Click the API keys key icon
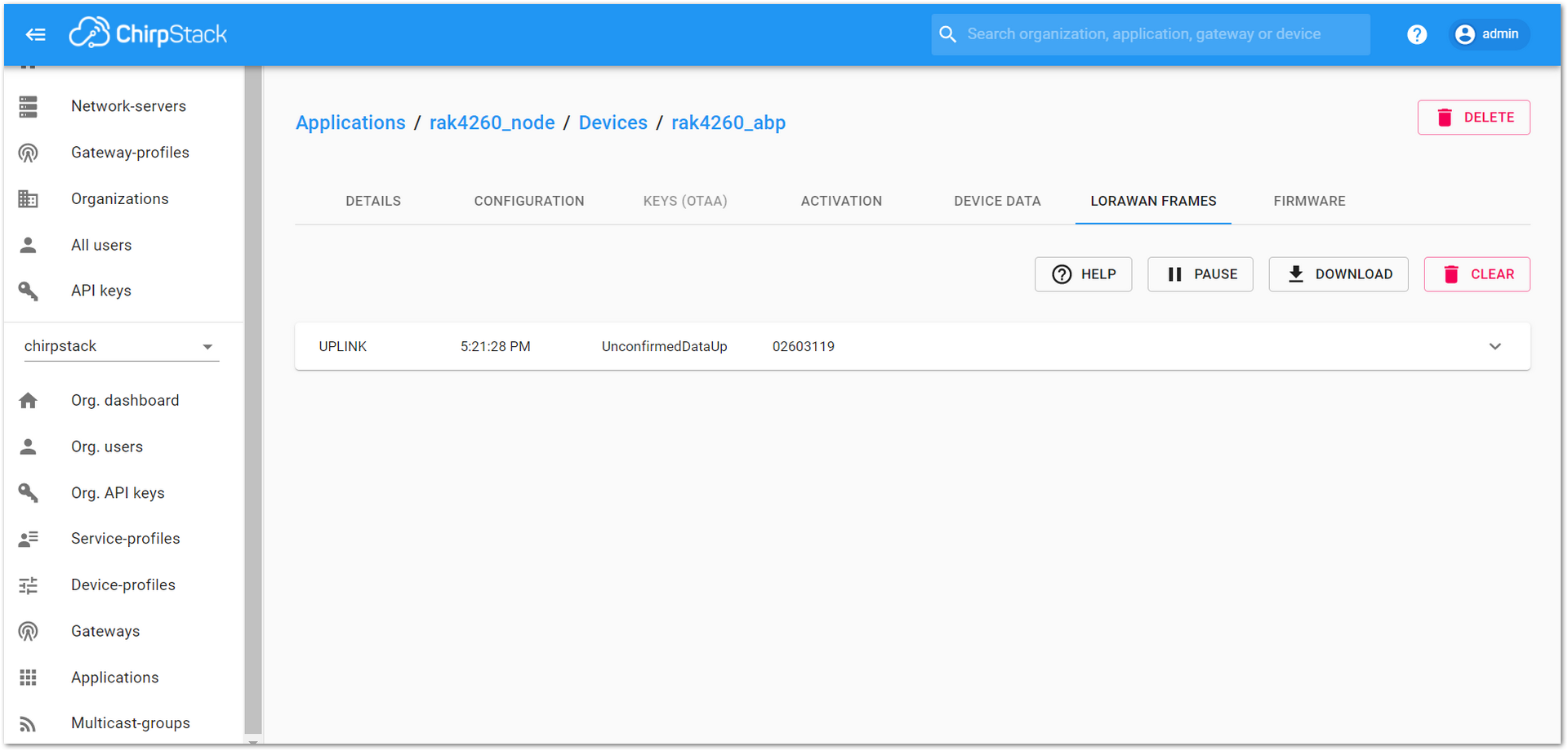This screenshot has height=751, width=1568. pos(29,291)
